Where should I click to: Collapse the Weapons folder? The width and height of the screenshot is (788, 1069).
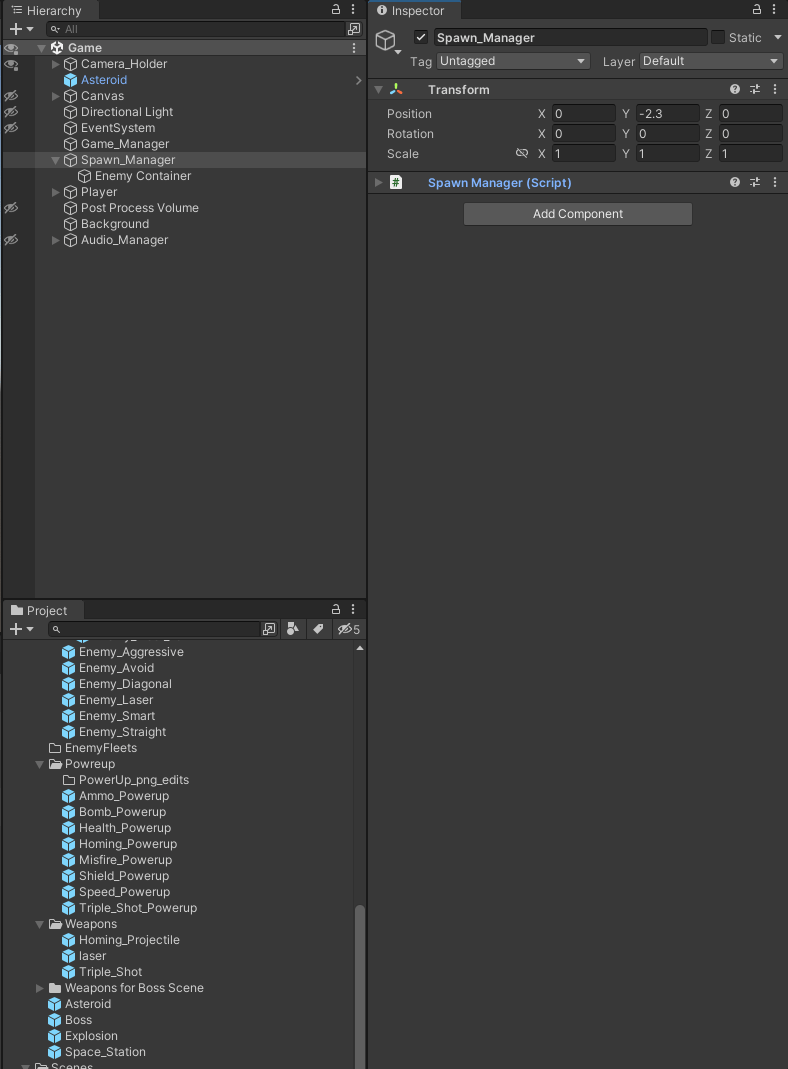pos(40,924)
